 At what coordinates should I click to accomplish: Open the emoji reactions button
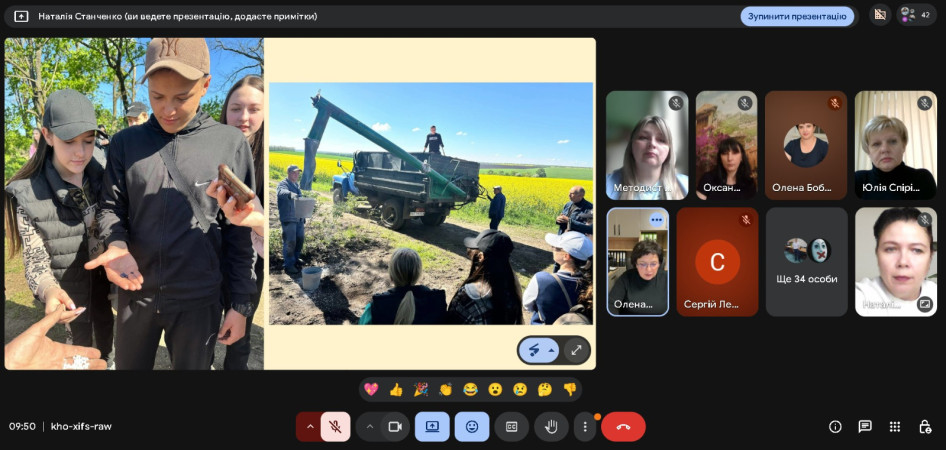pos(472,427)
